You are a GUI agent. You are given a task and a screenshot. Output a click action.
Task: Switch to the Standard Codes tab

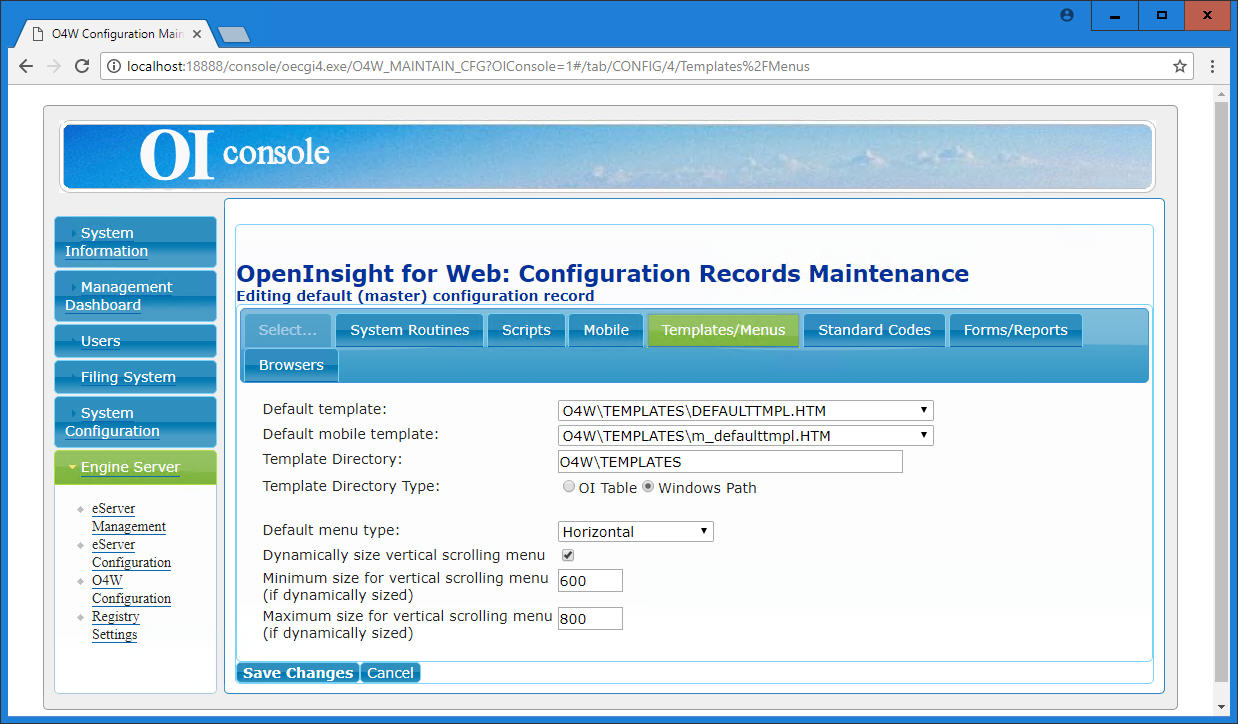875,330
